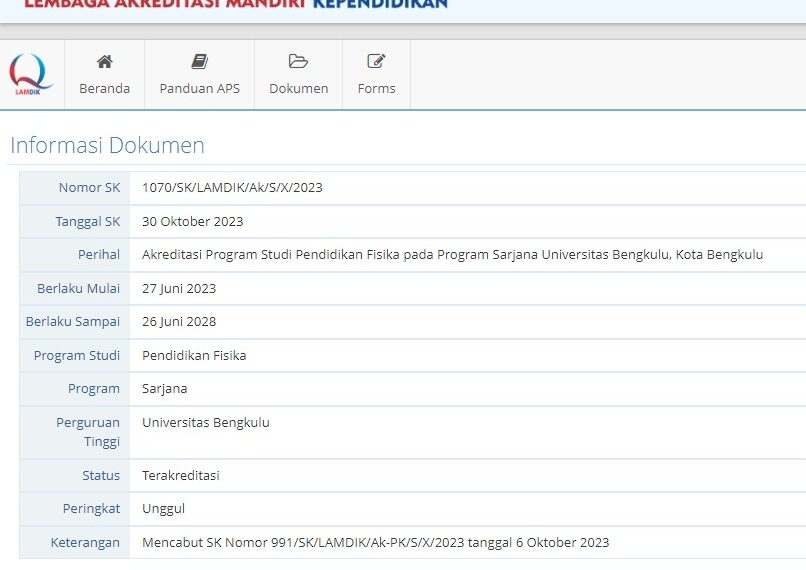Click the Terakreditasi value
The height and width of the screenshot is (570, 806).
181,475
